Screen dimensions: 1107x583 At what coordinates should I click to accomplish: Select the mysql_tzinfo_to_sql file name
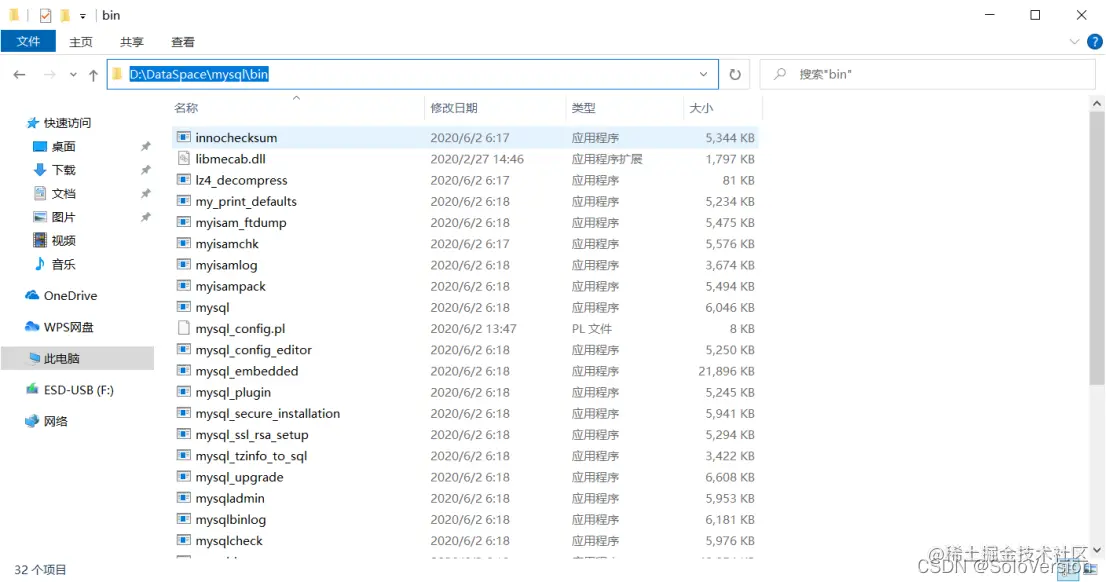click(251, 455)
